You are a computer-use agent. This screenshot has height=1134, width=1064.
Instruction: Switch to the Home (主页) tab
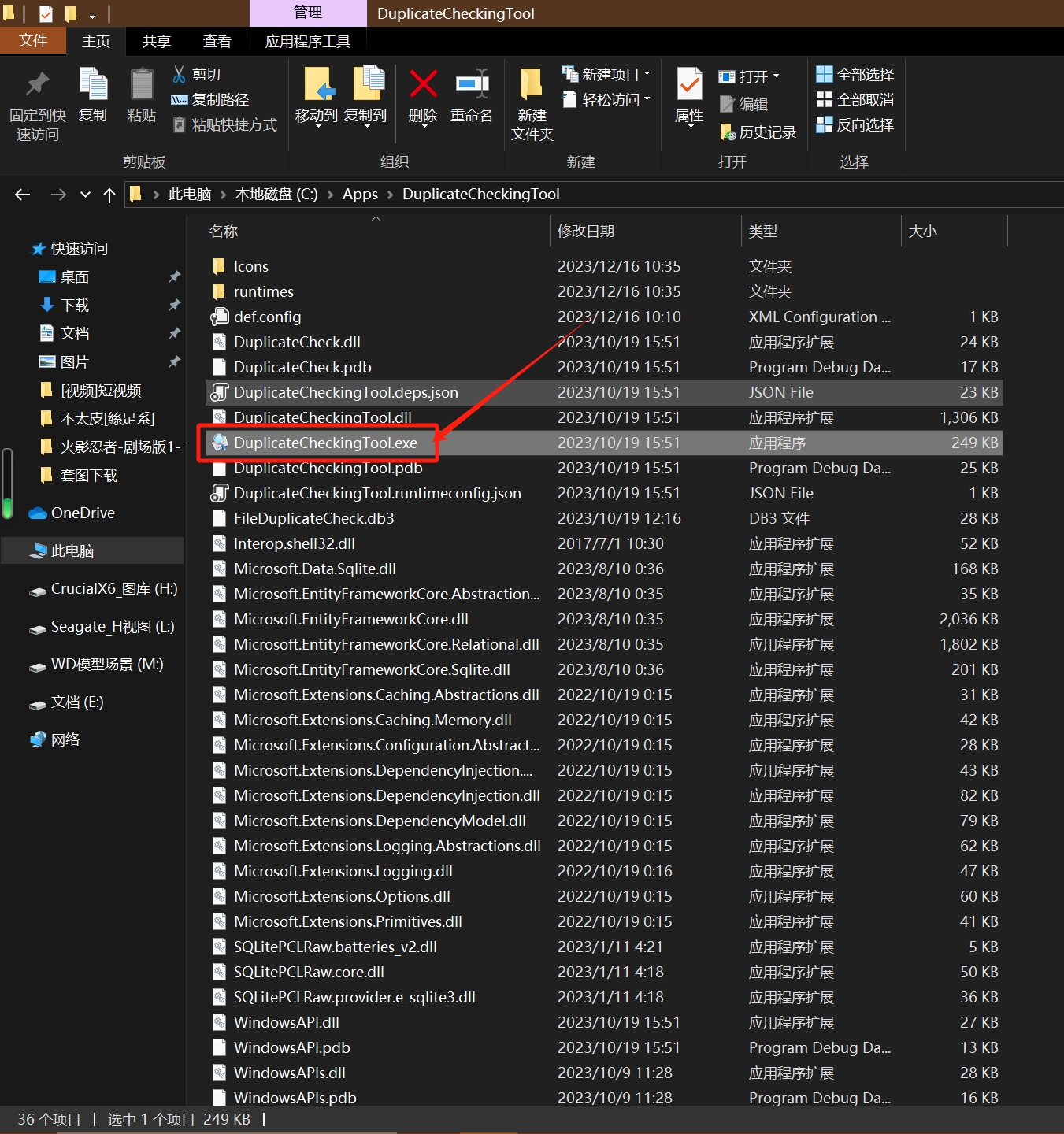point(96,41)
